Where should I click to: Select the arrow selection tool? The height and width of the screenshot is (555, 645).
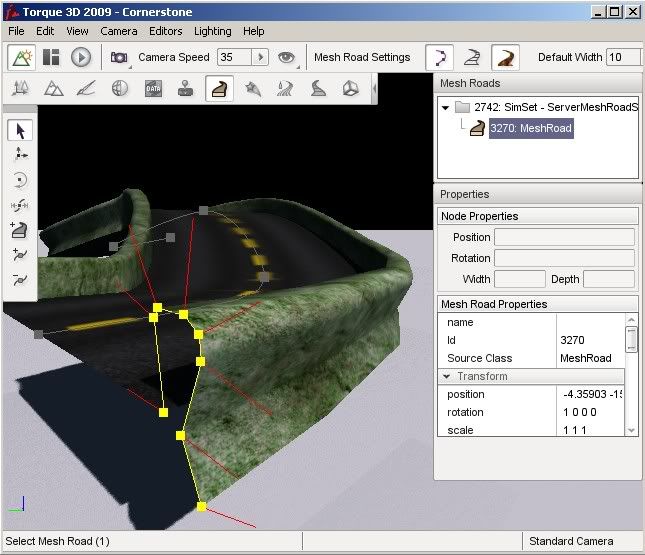(20, 130)
